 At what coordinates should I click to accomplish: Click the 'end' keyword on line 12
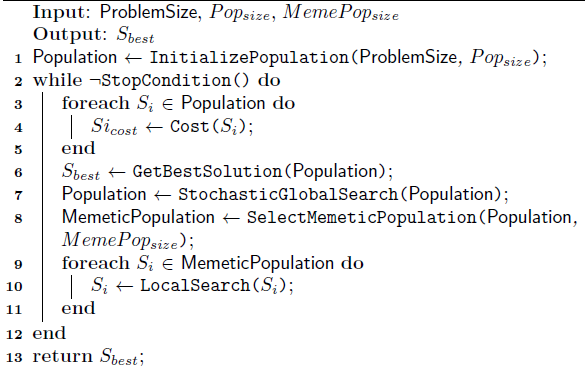[x=49, y=333]
